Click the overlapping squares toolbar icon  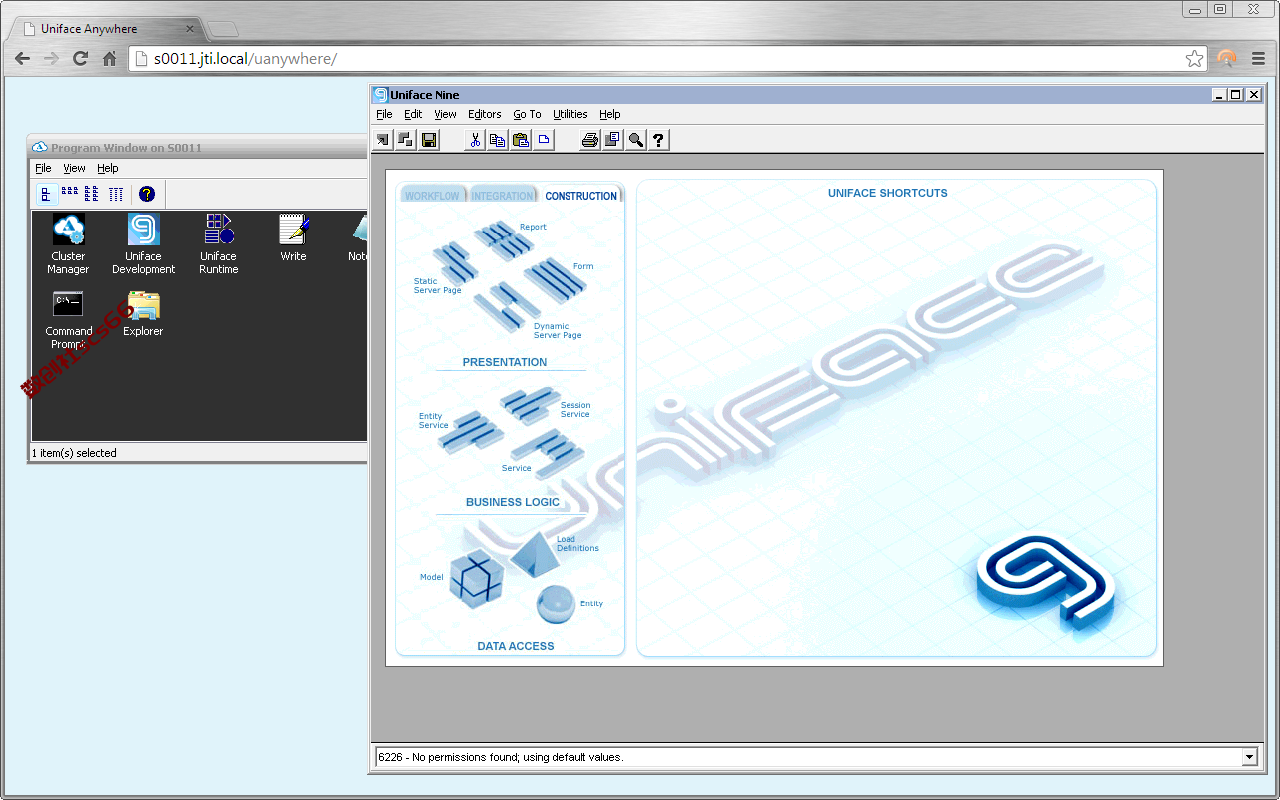pos(406,140)
